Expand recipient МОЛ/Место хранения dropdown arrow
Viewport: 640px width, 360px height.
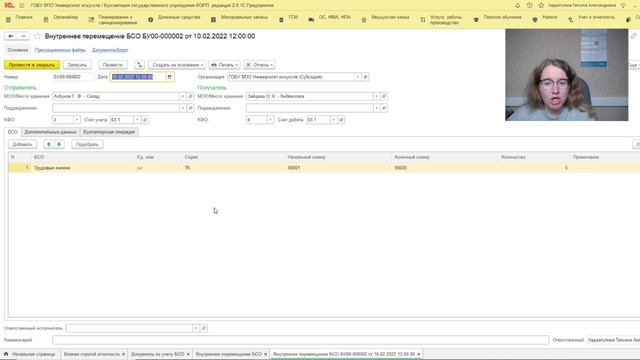pyautogui.click(x=376, y=96)
